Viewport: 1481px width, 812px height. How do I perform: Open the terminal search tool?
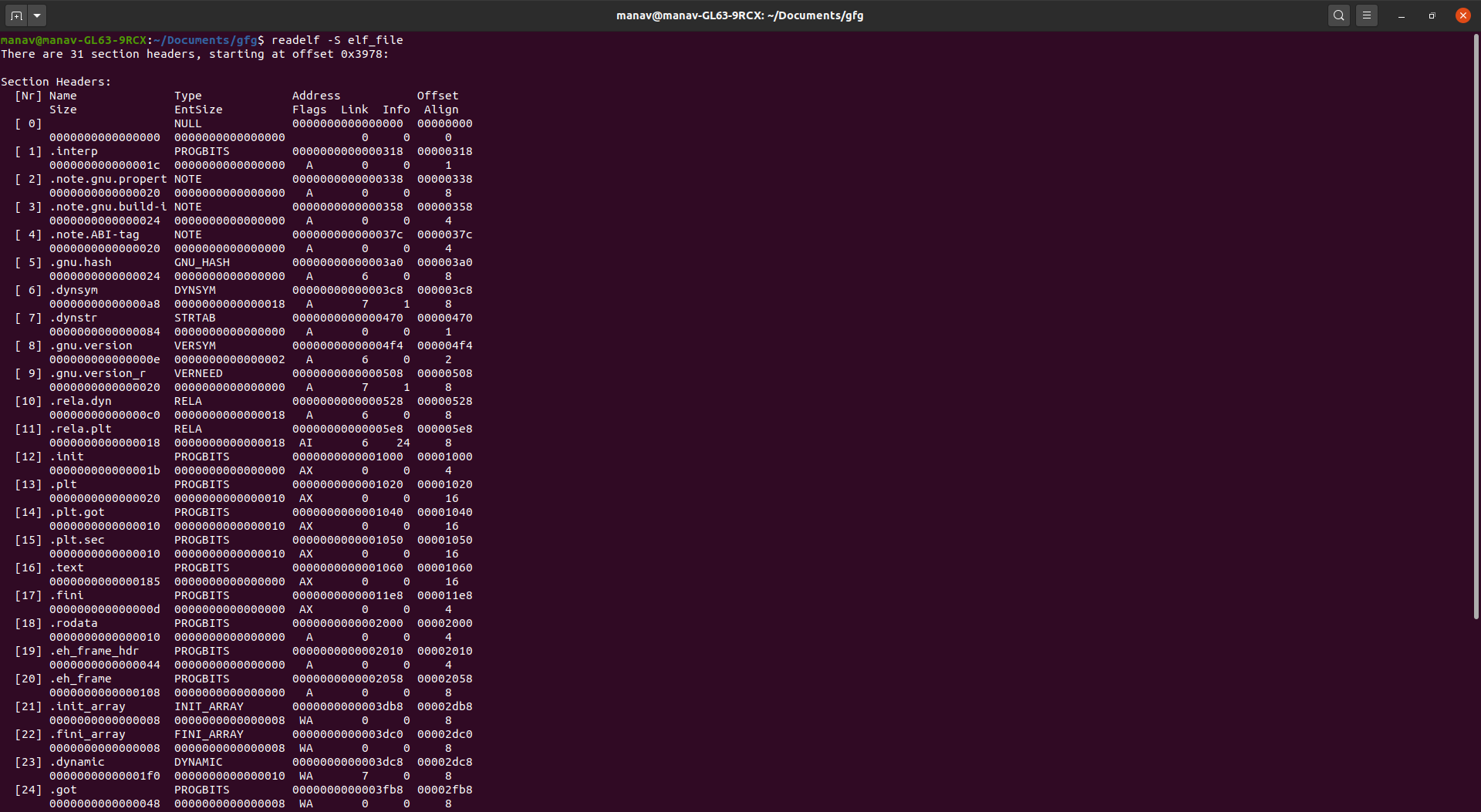[x=1339, y=15]
